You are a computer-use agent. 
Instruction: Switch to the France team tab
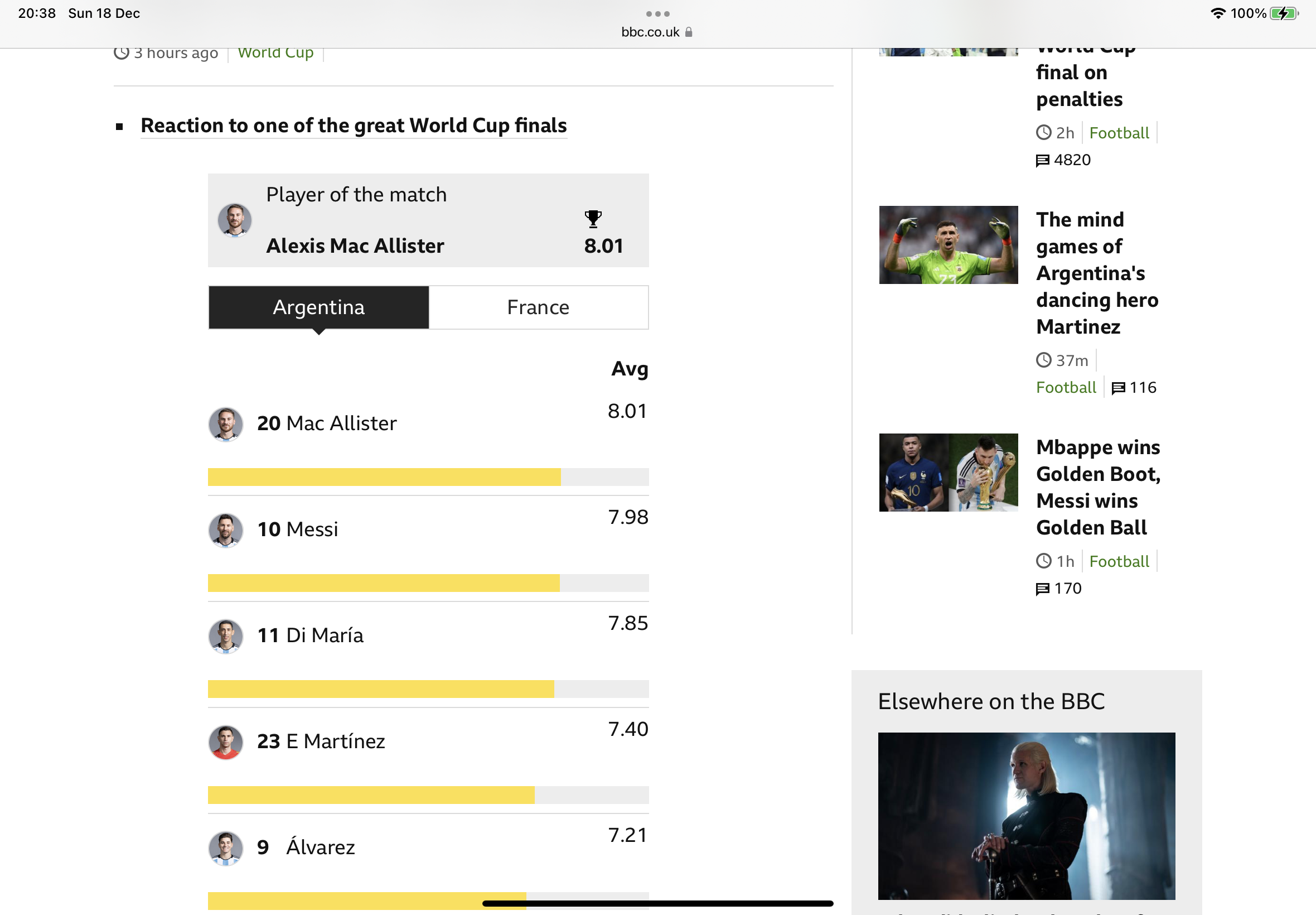pos(539,307)
